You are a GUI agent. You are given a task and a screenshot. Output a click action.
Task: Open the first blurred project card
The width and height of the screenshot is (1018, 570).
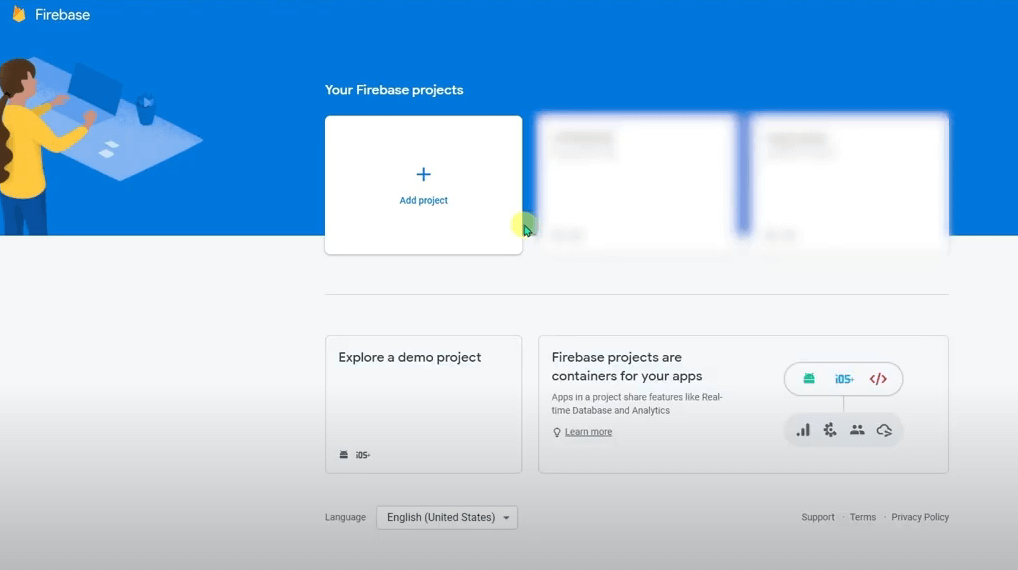click(x=637, y=182)
